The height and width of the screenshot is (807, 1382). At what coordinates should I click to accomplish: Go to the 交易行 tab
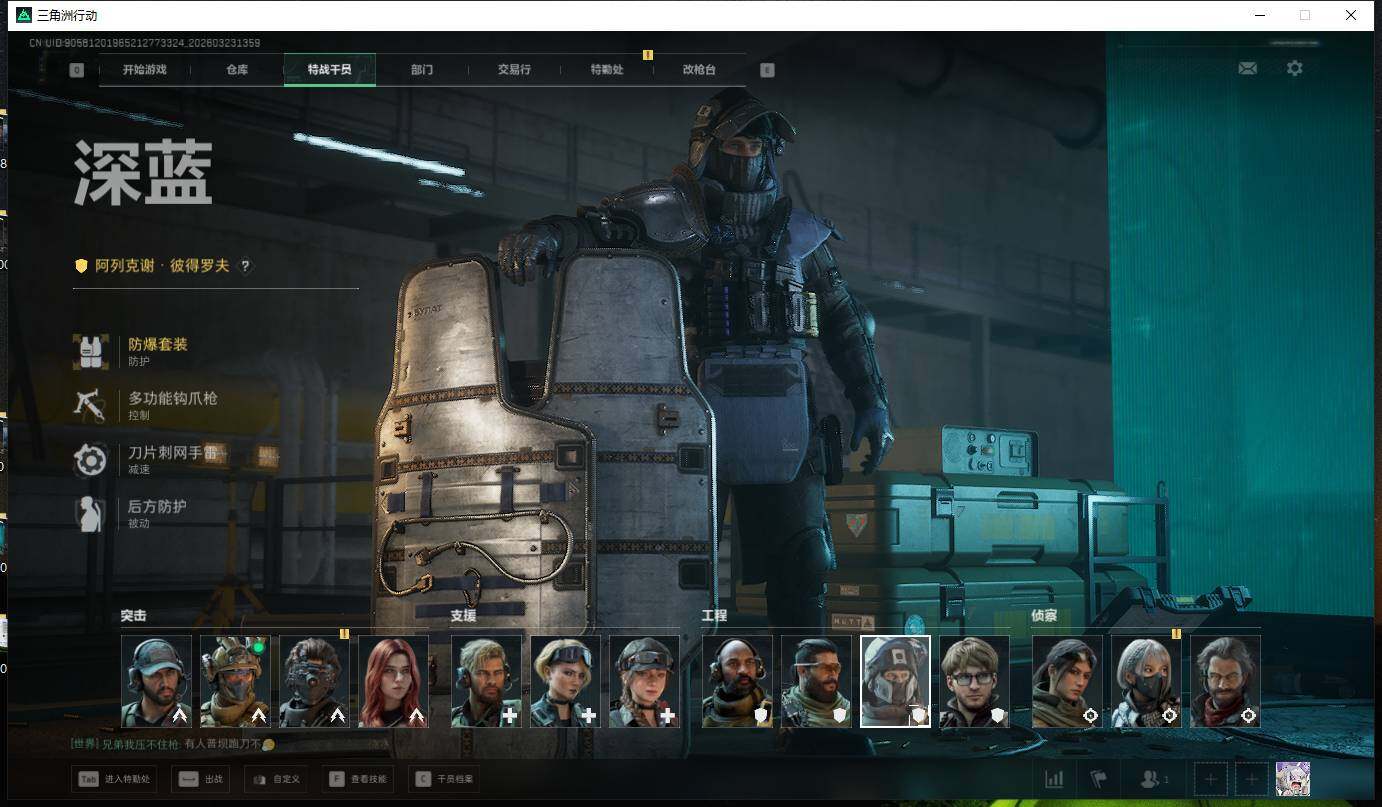(514, 70)
